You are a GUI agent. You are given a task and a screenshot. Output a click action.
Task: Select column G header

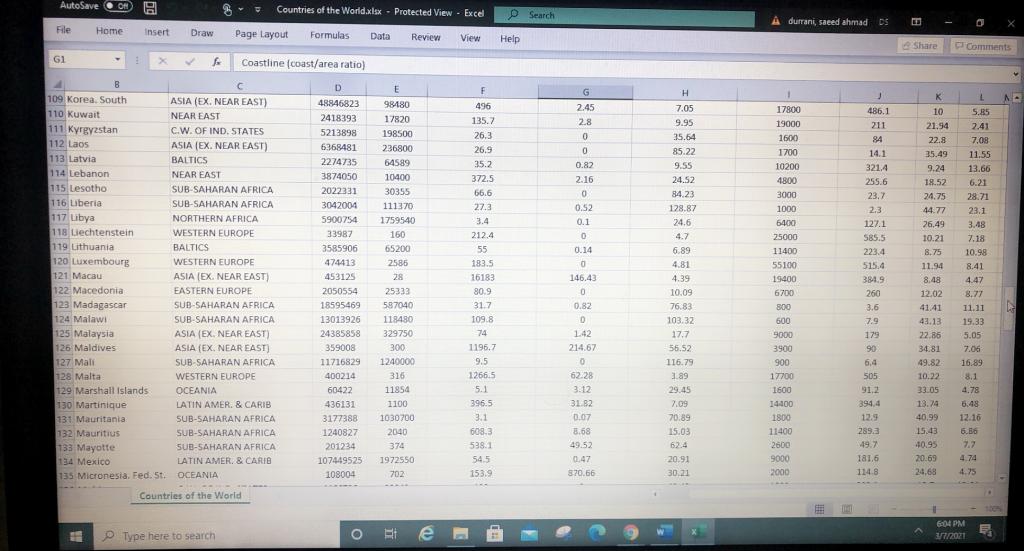[585, 92]
